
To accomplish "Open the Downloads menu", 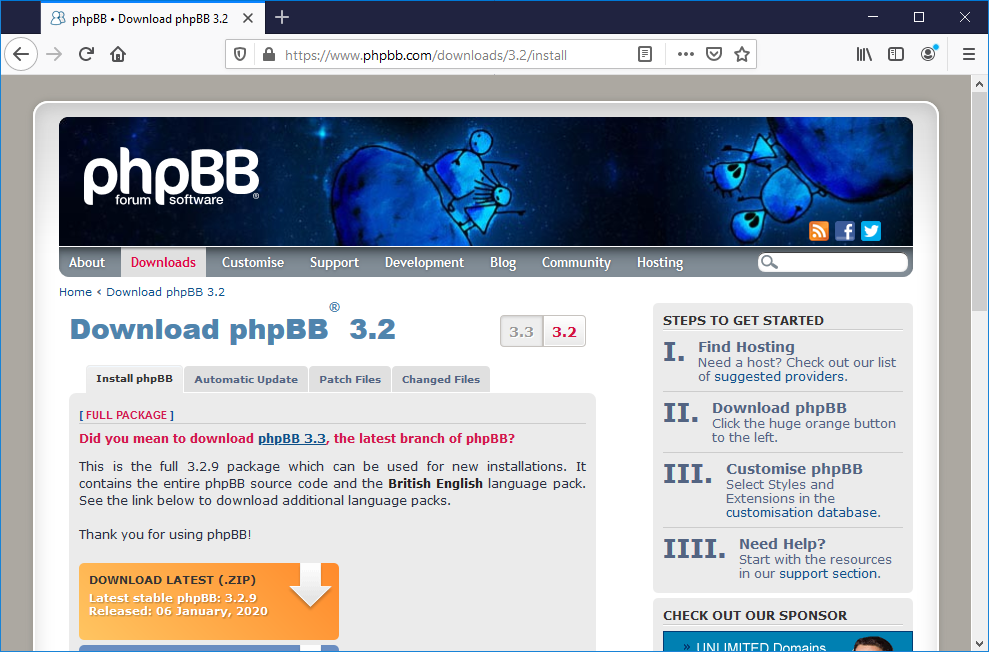I will tap(163, 262).
